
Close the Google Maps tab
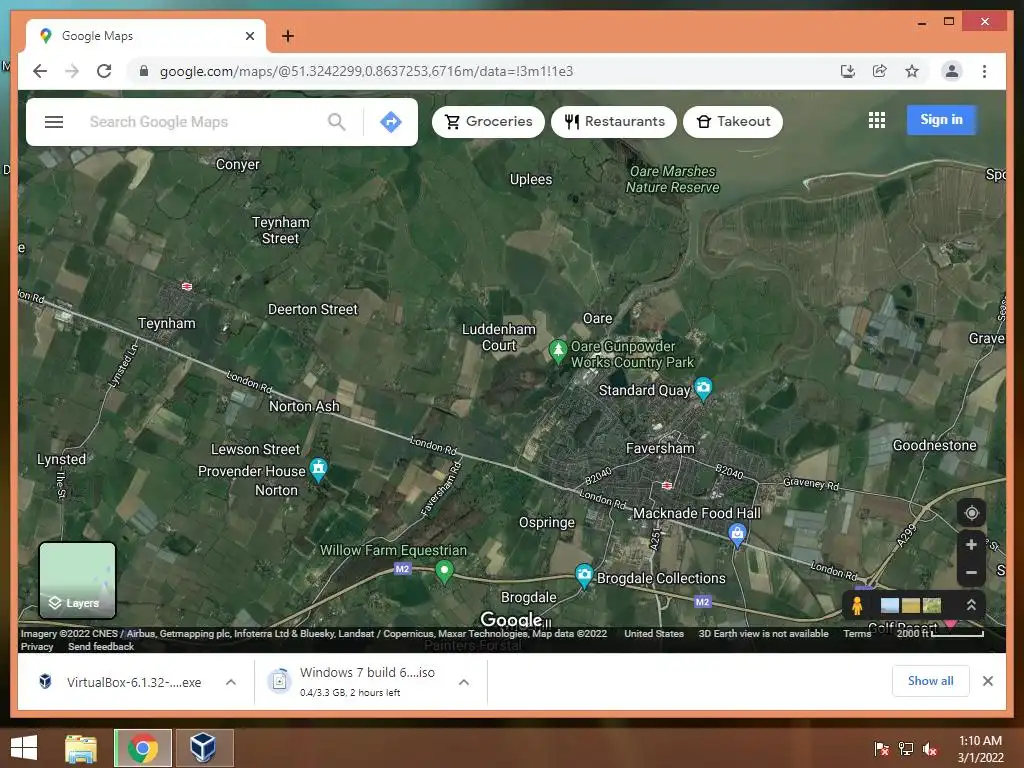click(249, 36)
